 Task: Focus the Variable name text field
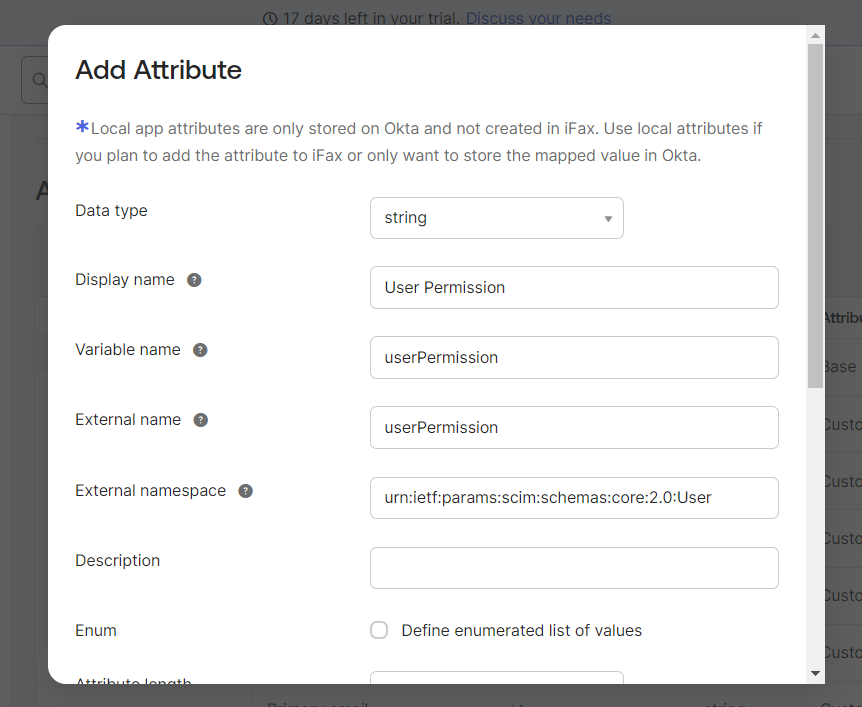[574, 357]
